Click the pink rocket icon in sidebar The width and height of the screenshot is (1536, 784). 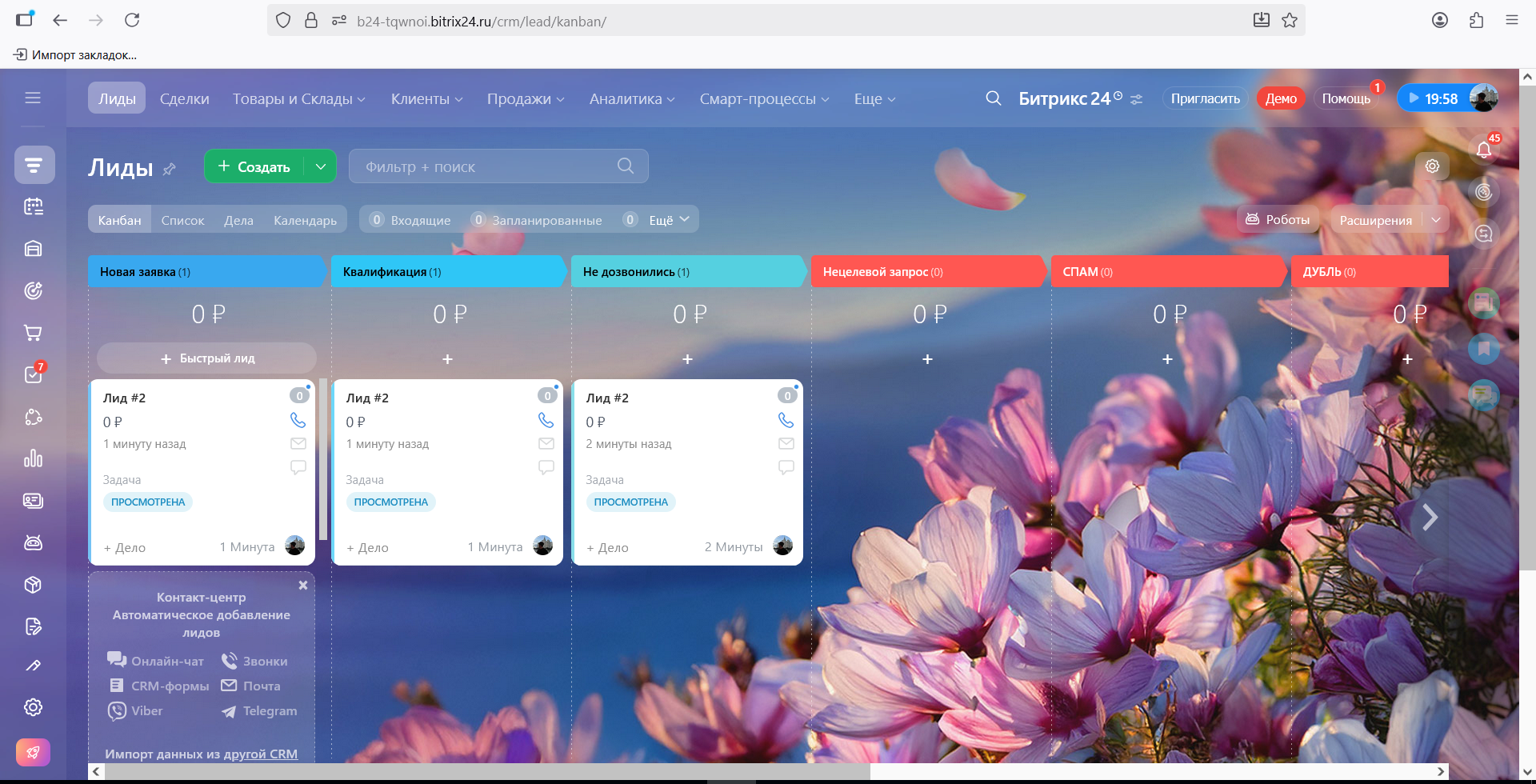point(33,752)
